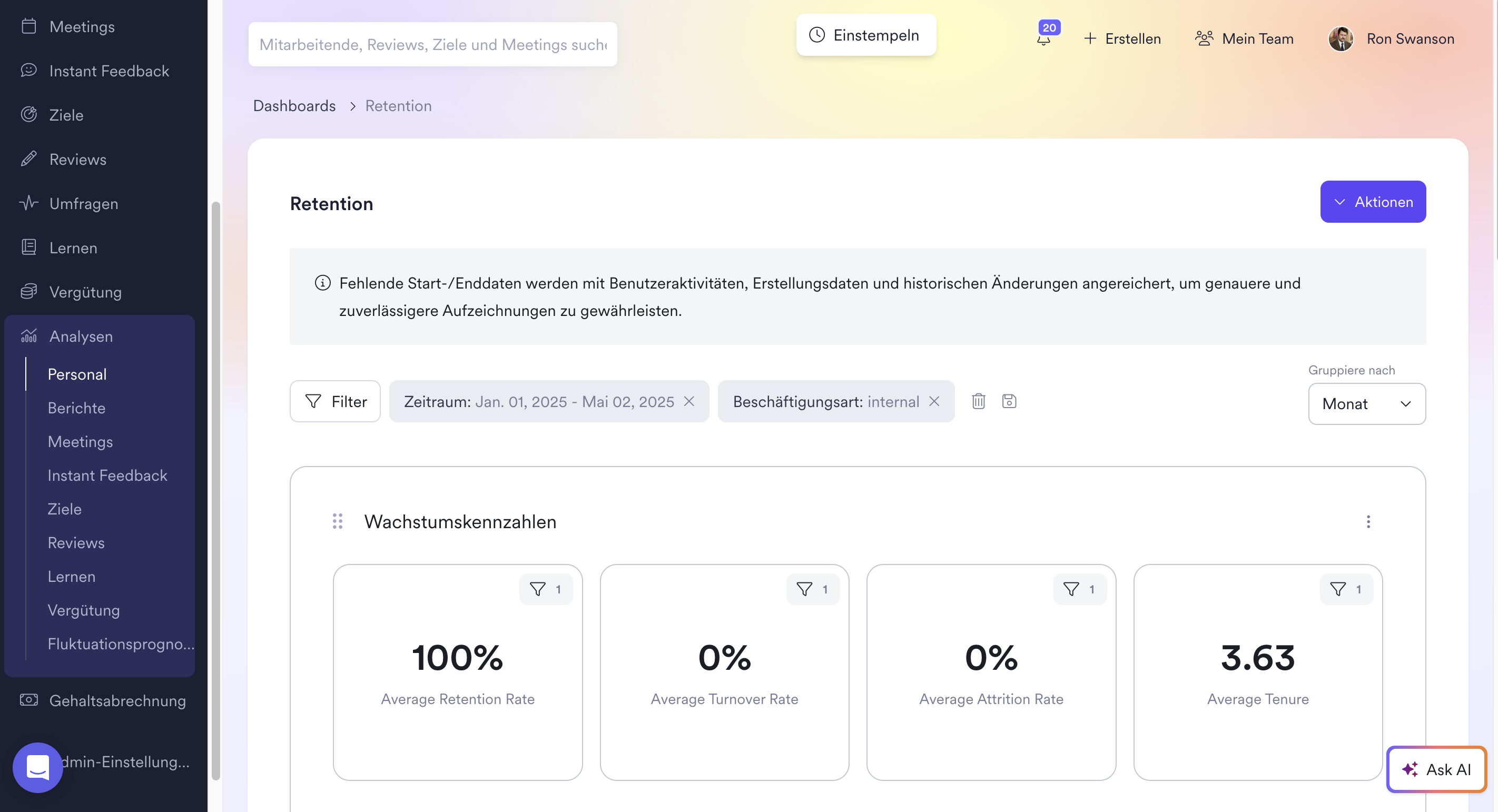
Task: Select Personal under Analysen
Action: pyautogui.click(x=77, y=374)
